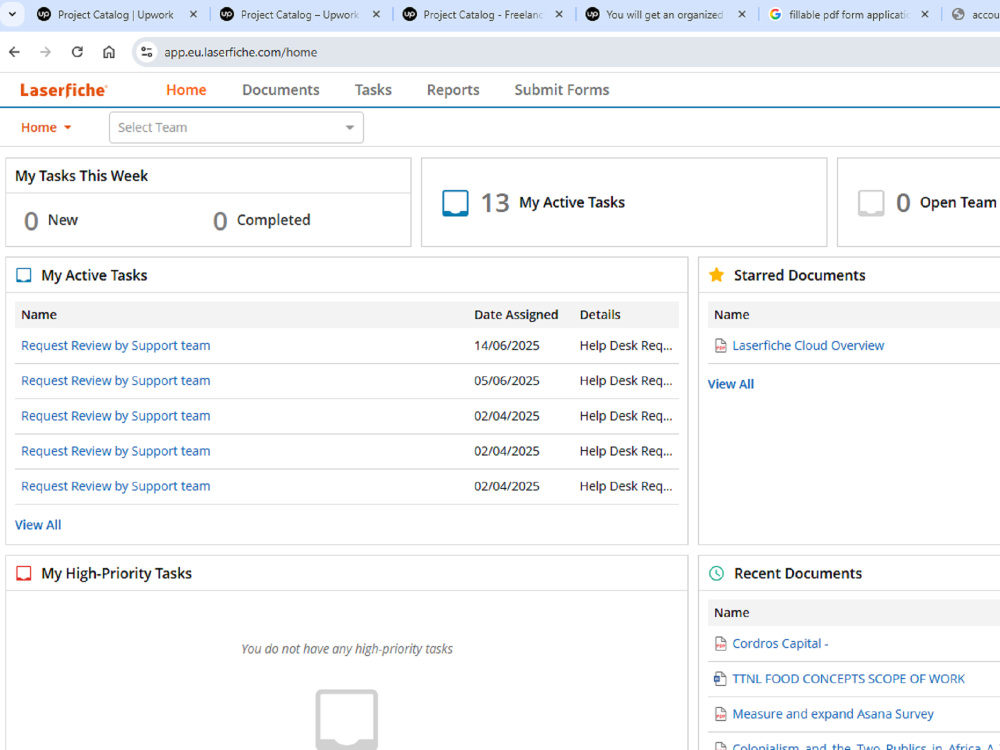Click the Details column header
Image resolution: width=1000 pixels, height=750 pixels.
pos(600,314)
